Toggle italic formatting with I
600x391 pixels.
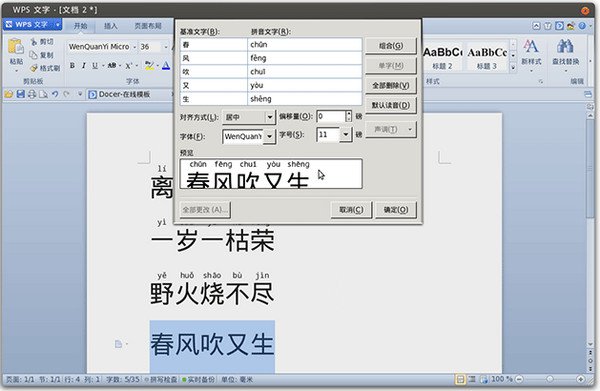point(83,66)
